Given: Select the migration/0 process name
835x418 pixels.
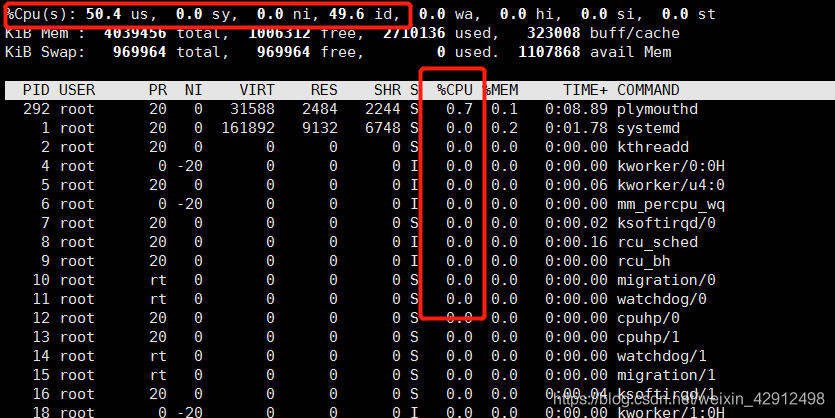Looking at the screenshot, I should pyautogui.click(x=666, y=280).
